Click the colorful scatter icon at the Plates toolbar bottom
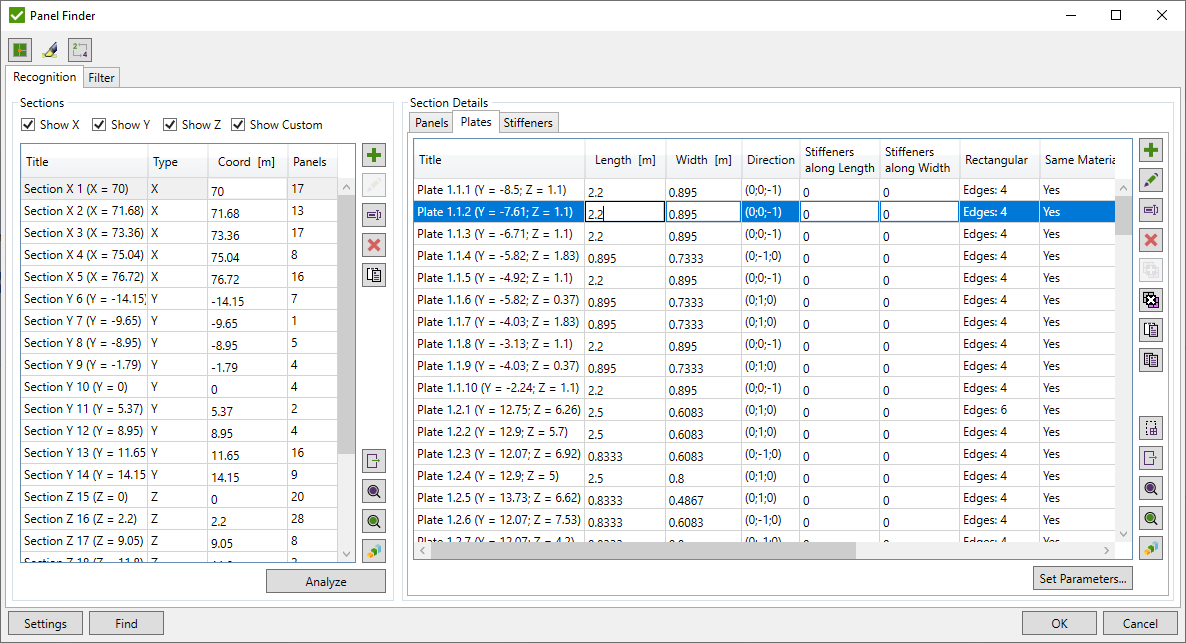This screenshot has width=1186, height=643. point(1151,547)
